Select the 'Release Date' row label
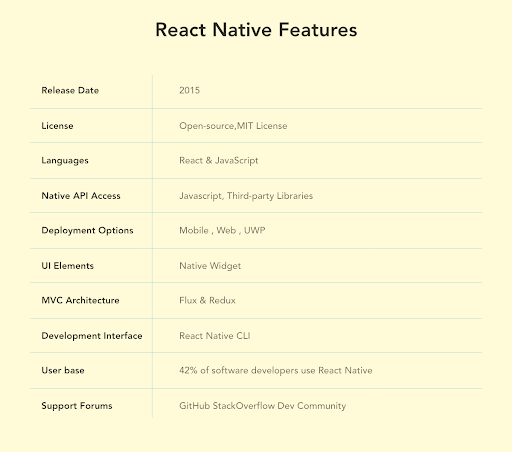This screenshot has height=452, width=512. [70, 90]
